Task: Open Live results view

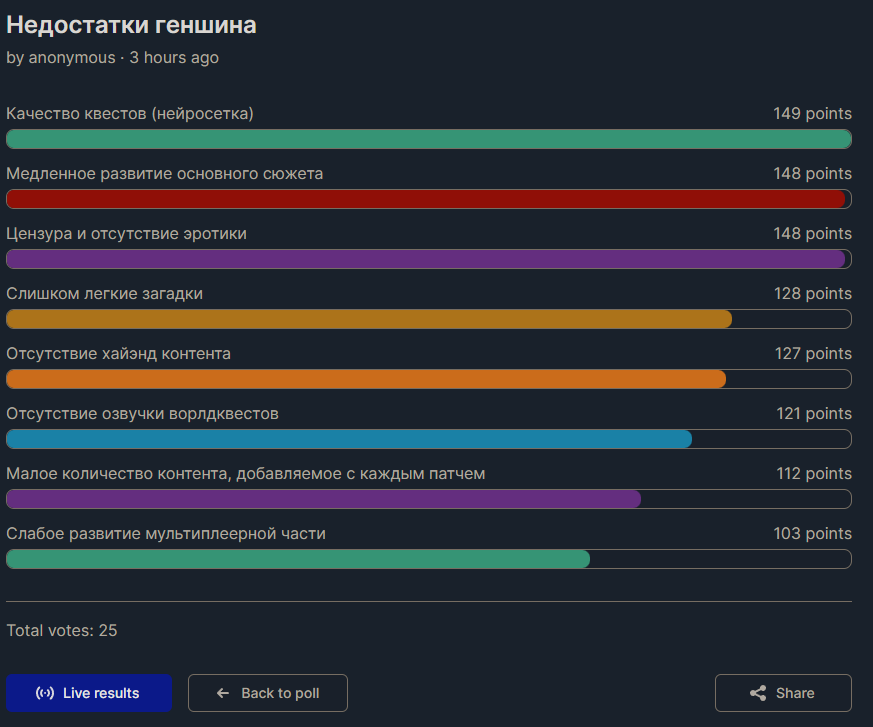Action: pos(89,693)
